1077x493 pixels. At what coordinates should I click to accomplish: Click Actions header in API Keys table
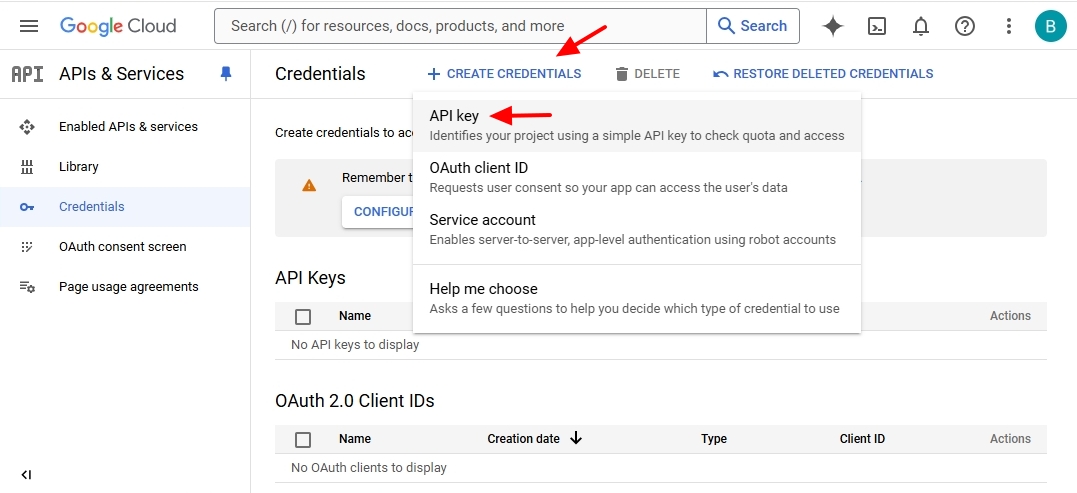1010,316
